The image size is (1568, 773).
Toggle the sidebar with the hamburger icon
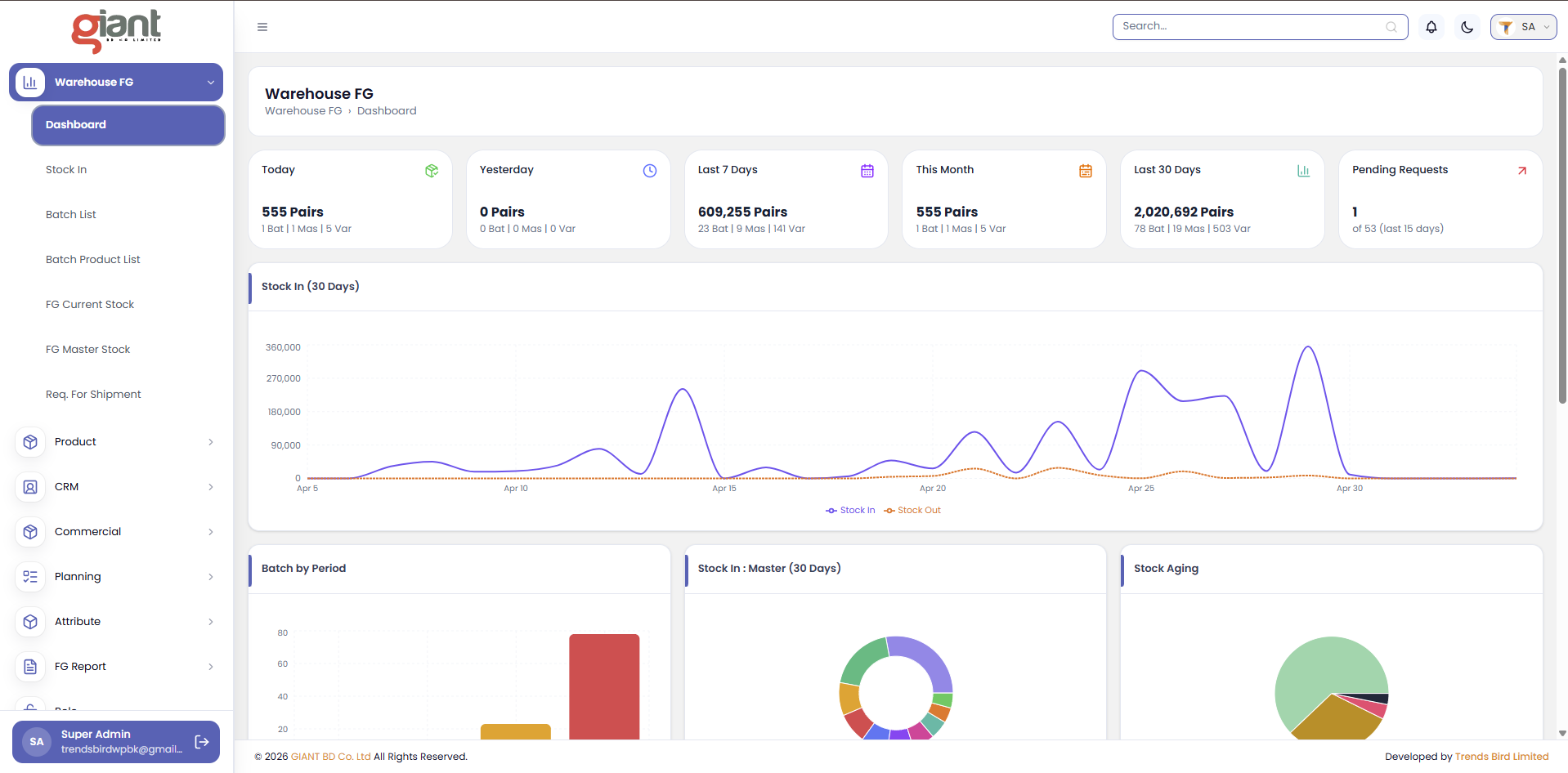pos(262,27)
